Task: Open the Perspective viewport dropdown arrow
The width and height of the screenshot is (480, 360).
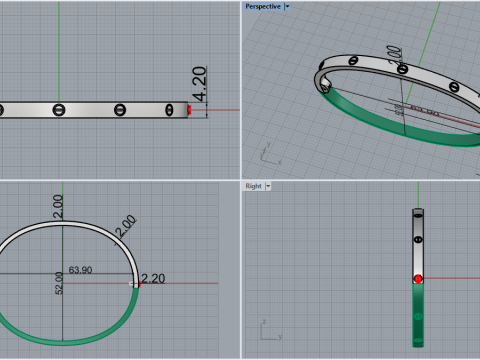Action: [x=287, y=6]
